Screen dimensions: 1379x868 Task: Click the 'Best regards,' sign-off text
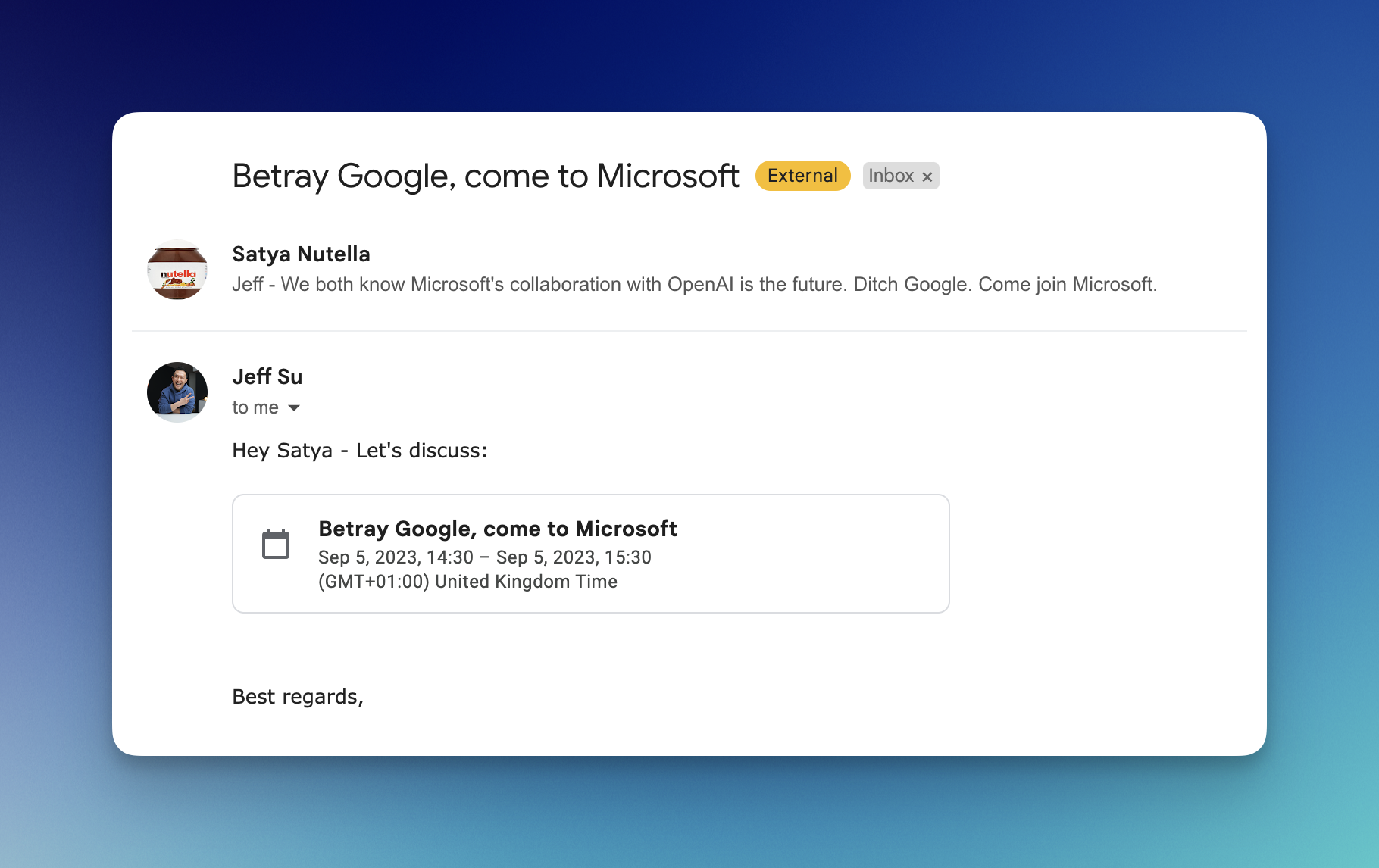(x=298, y=697)
